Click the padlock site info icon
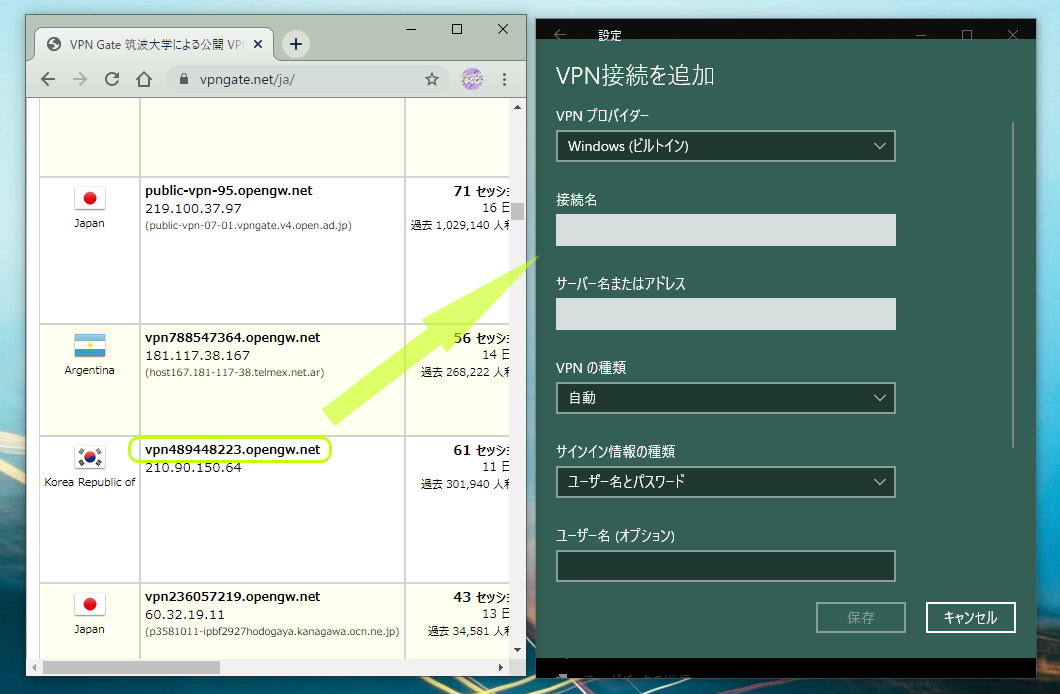This screenshot has width=1060, height=694. coord(183,79)
